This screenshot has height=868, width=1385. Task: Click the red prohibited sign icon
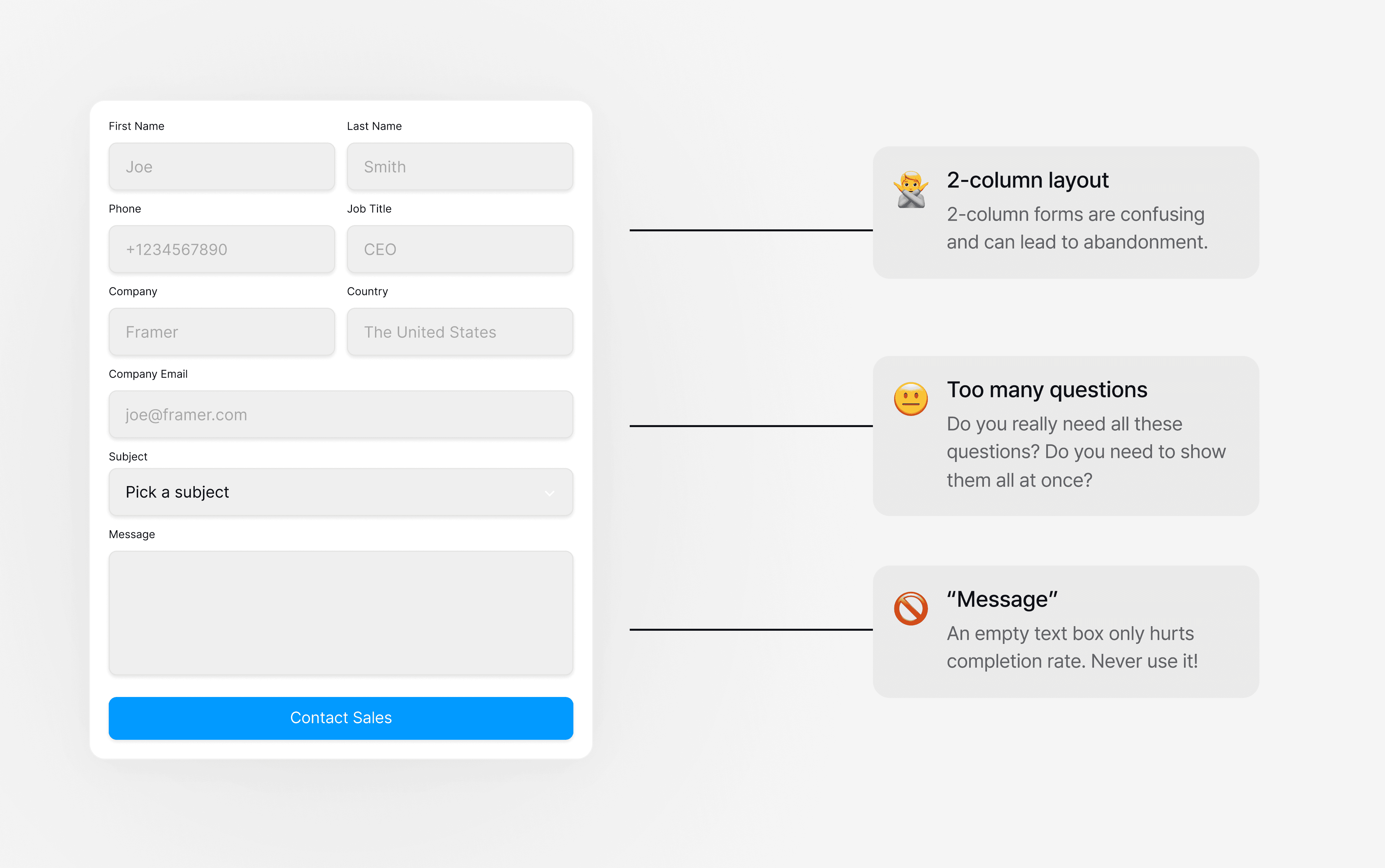point(910,609)
